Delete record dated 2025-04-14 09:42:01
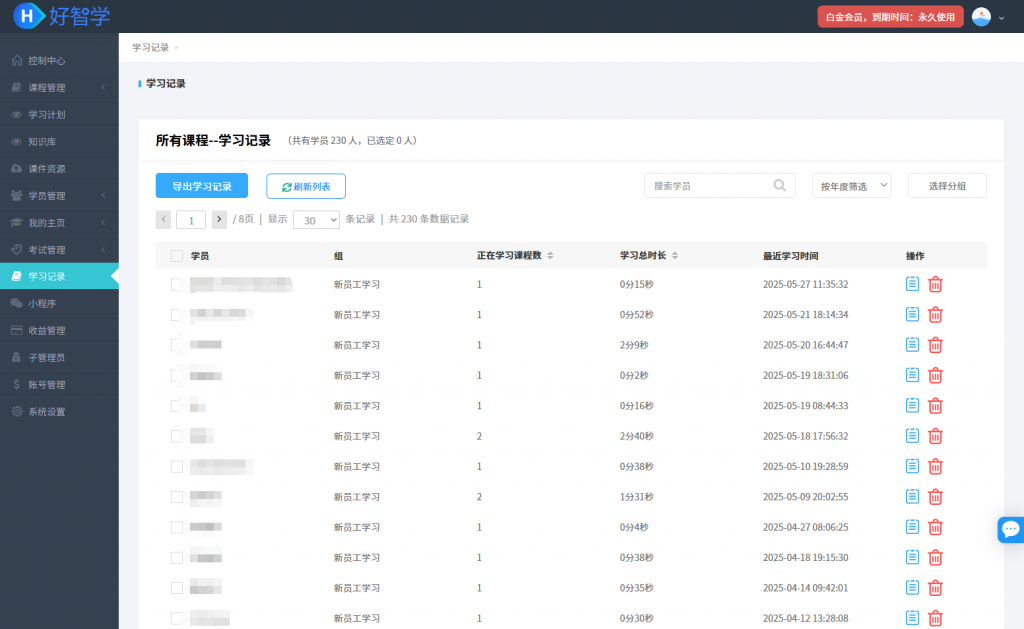 click(x=935, y=588)
